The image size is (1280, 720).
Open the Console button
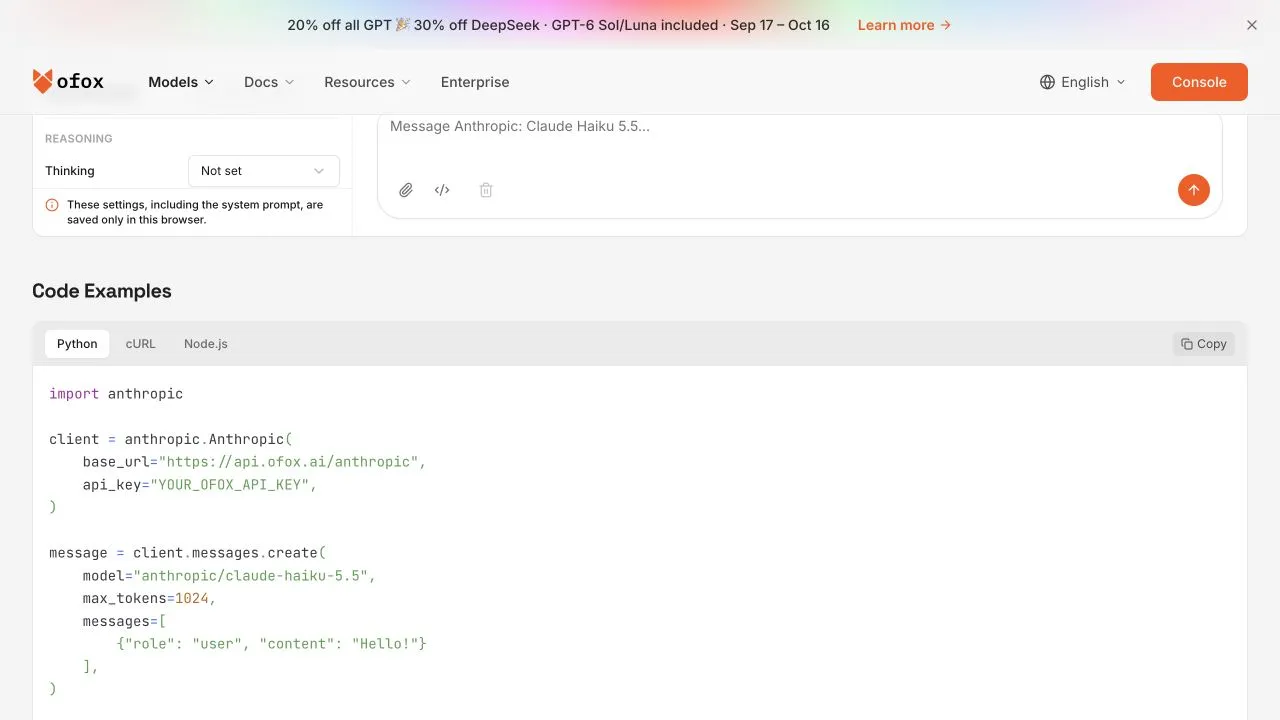click(x=1199, y=82)
